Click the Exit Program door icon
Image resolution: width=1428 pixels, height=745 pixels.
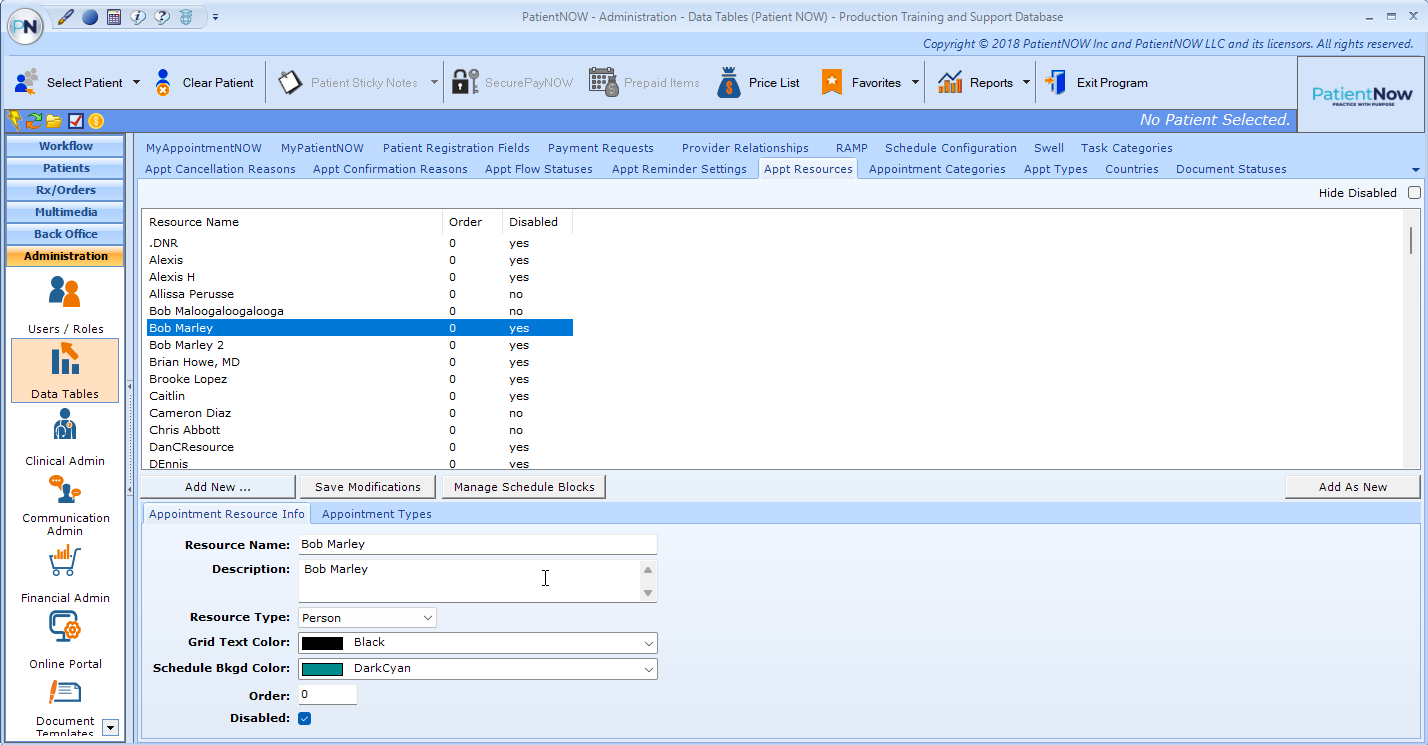point(1057,81)
